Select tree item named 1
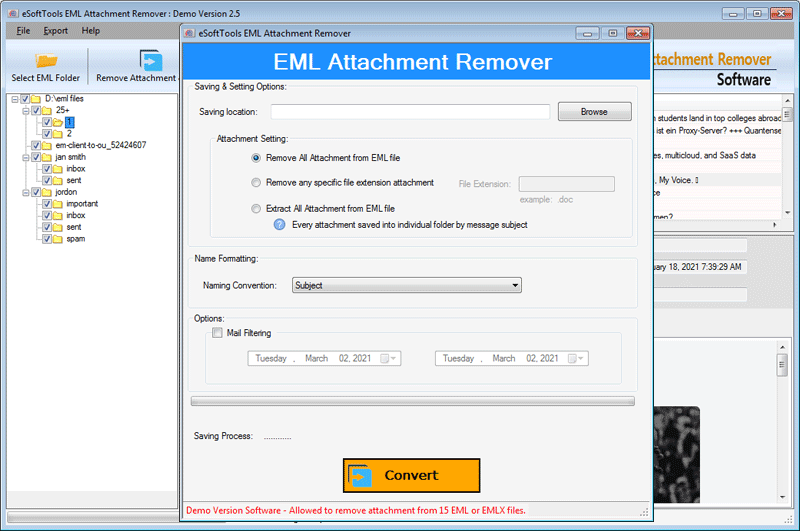The height and width of the screenshot is (531, 800). pos(69,122)
